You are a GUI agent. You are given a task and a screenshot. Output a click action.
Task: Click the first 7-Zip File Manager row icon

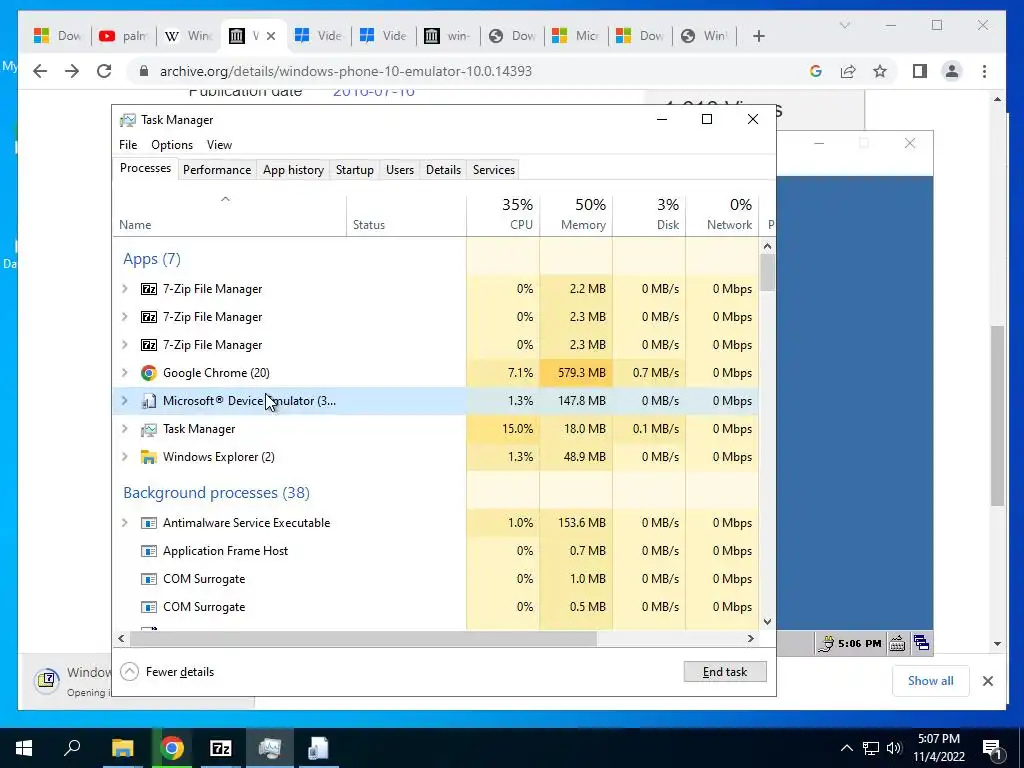coord(149,289)
